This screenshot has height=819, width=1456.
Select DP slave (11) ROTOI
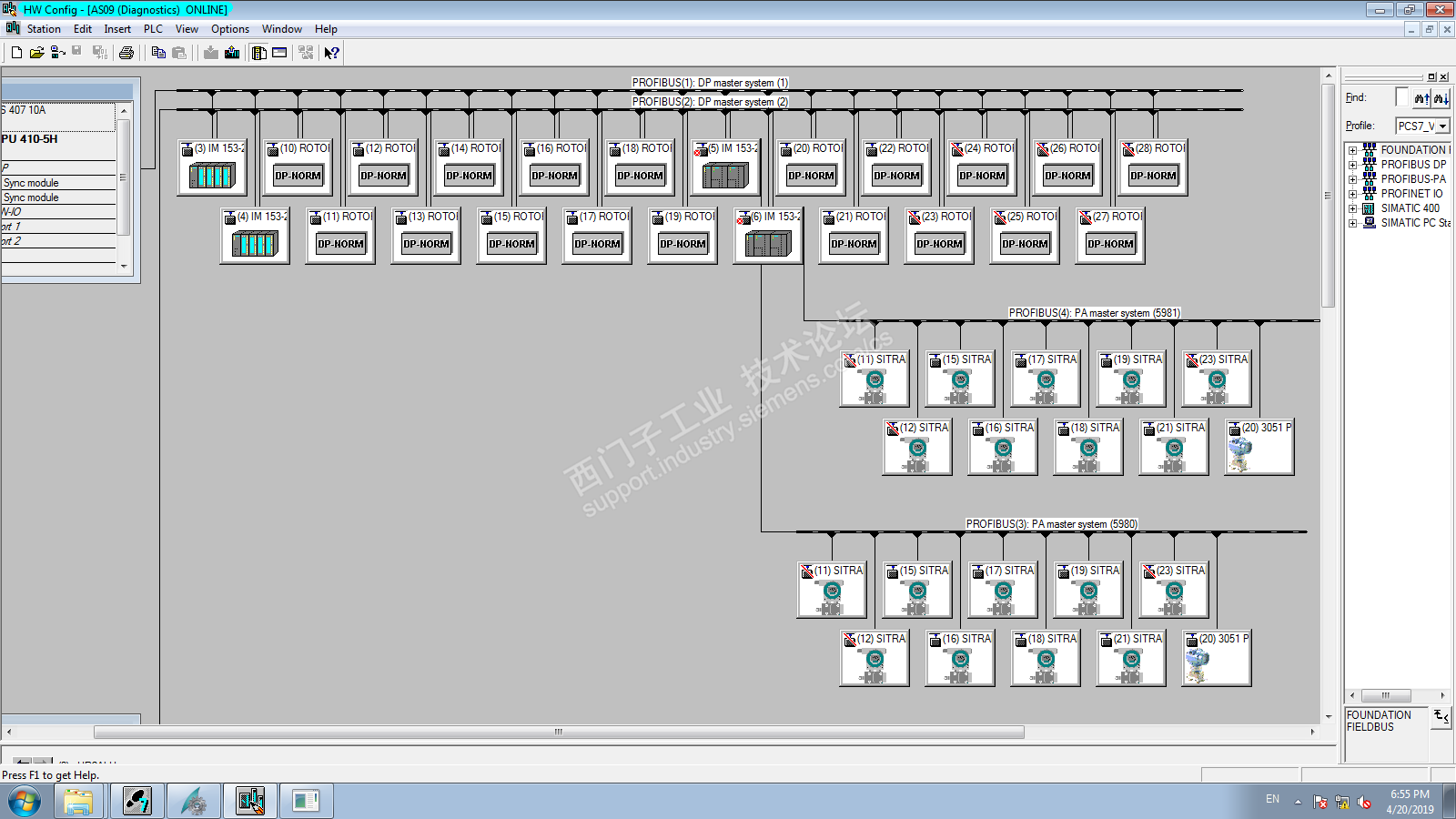point(340,235)
